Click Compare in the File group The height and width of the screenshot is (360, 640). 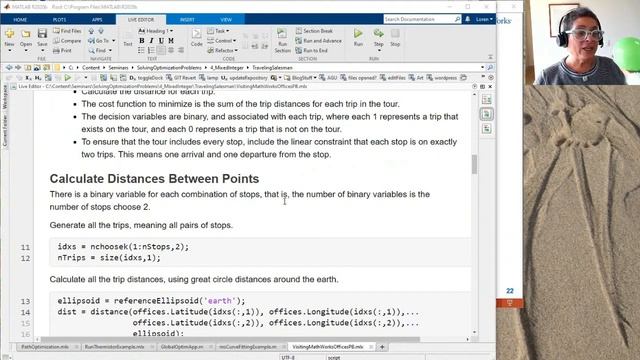point(67,41)
